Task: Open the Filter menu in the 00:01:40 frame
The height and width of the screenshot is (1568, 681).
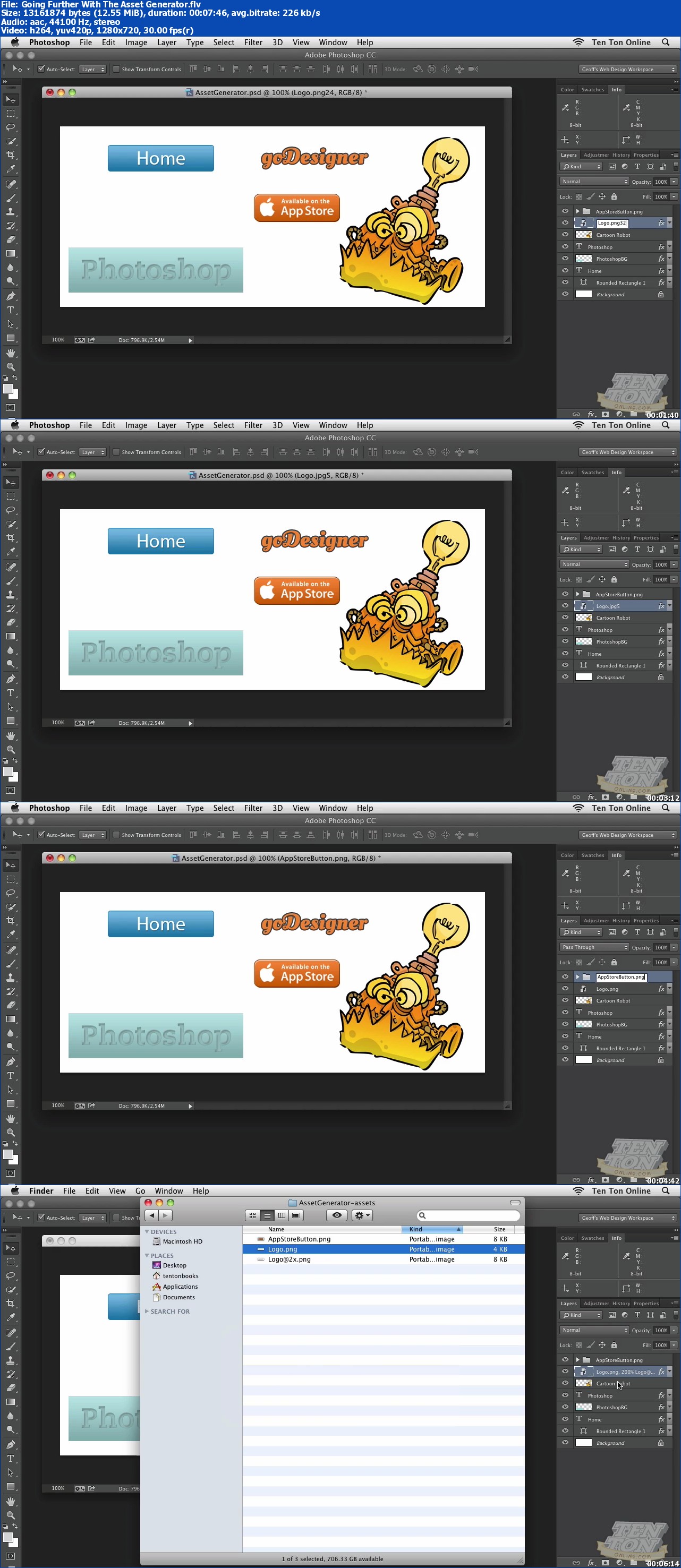Action: coord(253,42)
